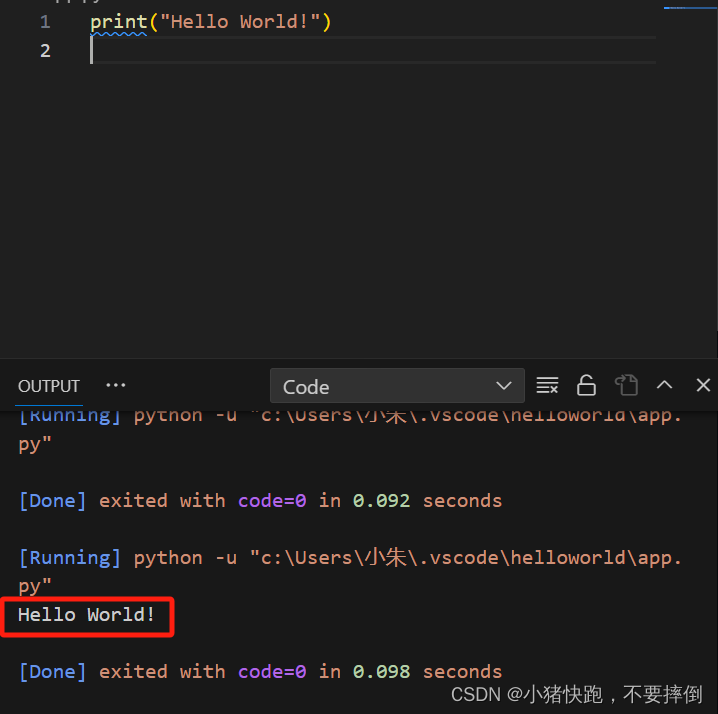This screenshot has height=714, width=718.
Task: Toggle the output scroll lock icon
Action: [586, 385]
